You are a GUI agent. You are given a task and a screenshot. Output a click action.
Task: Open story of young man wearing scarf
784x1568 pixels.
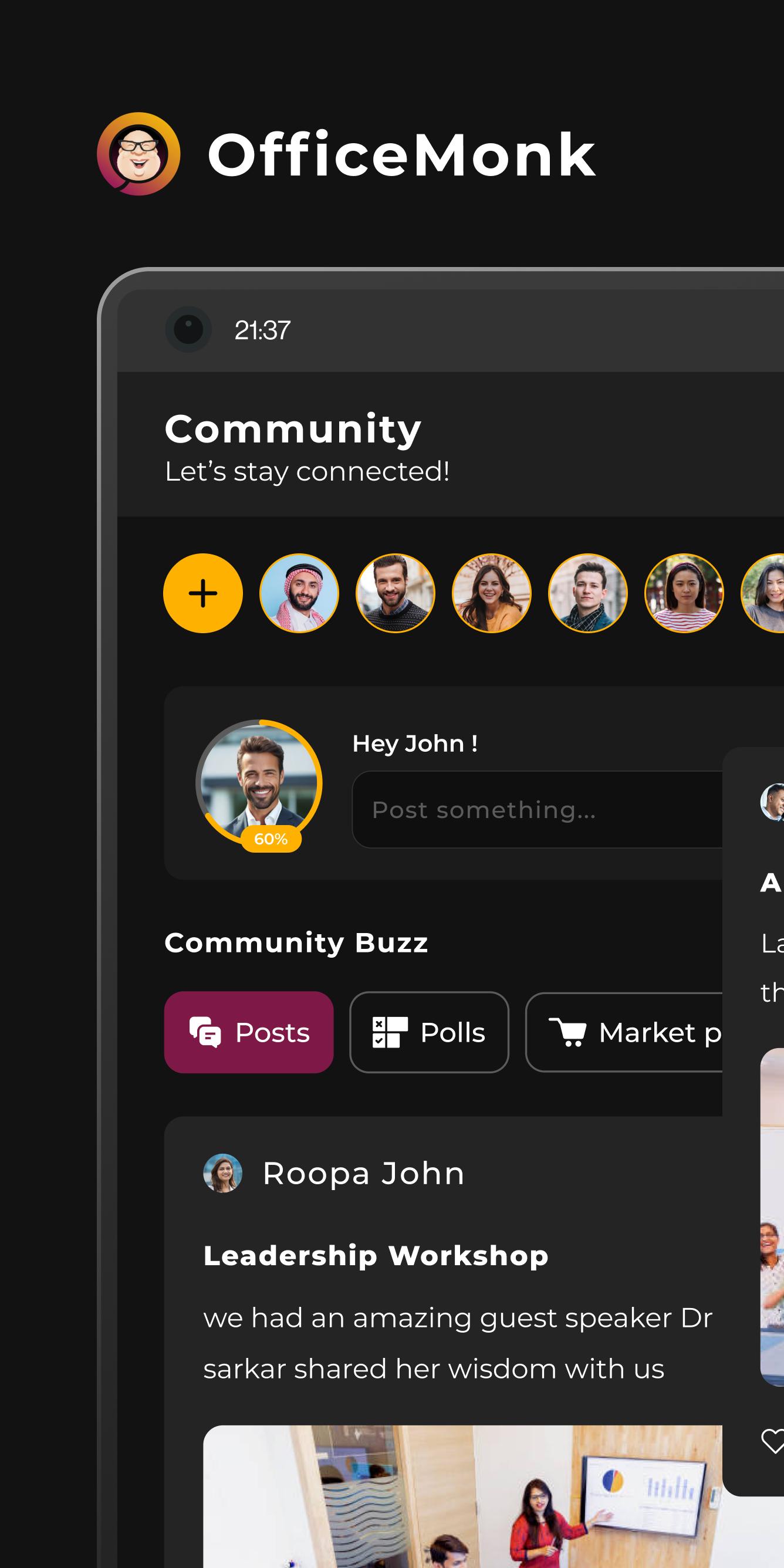tap(587, 593)
